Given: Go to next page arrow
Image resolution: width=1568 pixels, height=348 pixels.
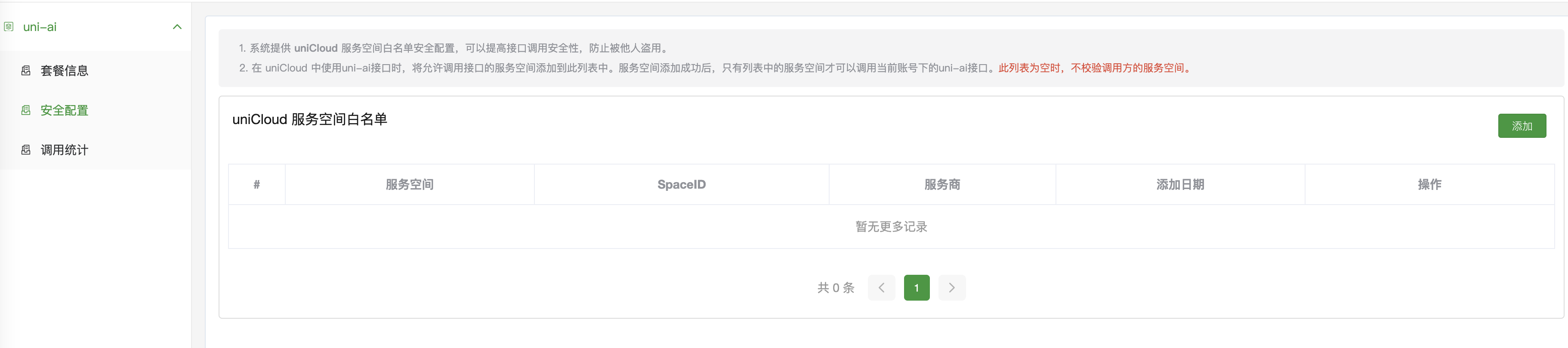Looking at the screenshot, I should tap(952, 288).
